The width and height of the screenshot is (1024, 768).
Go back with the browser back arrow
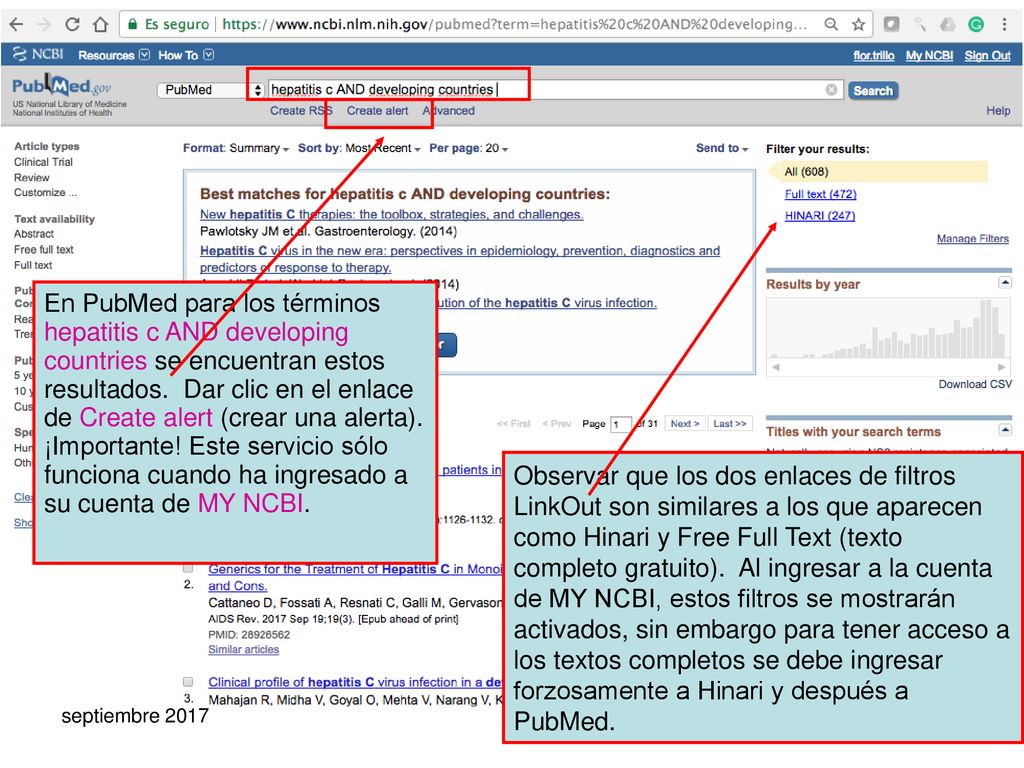click(x=16, y=24)
